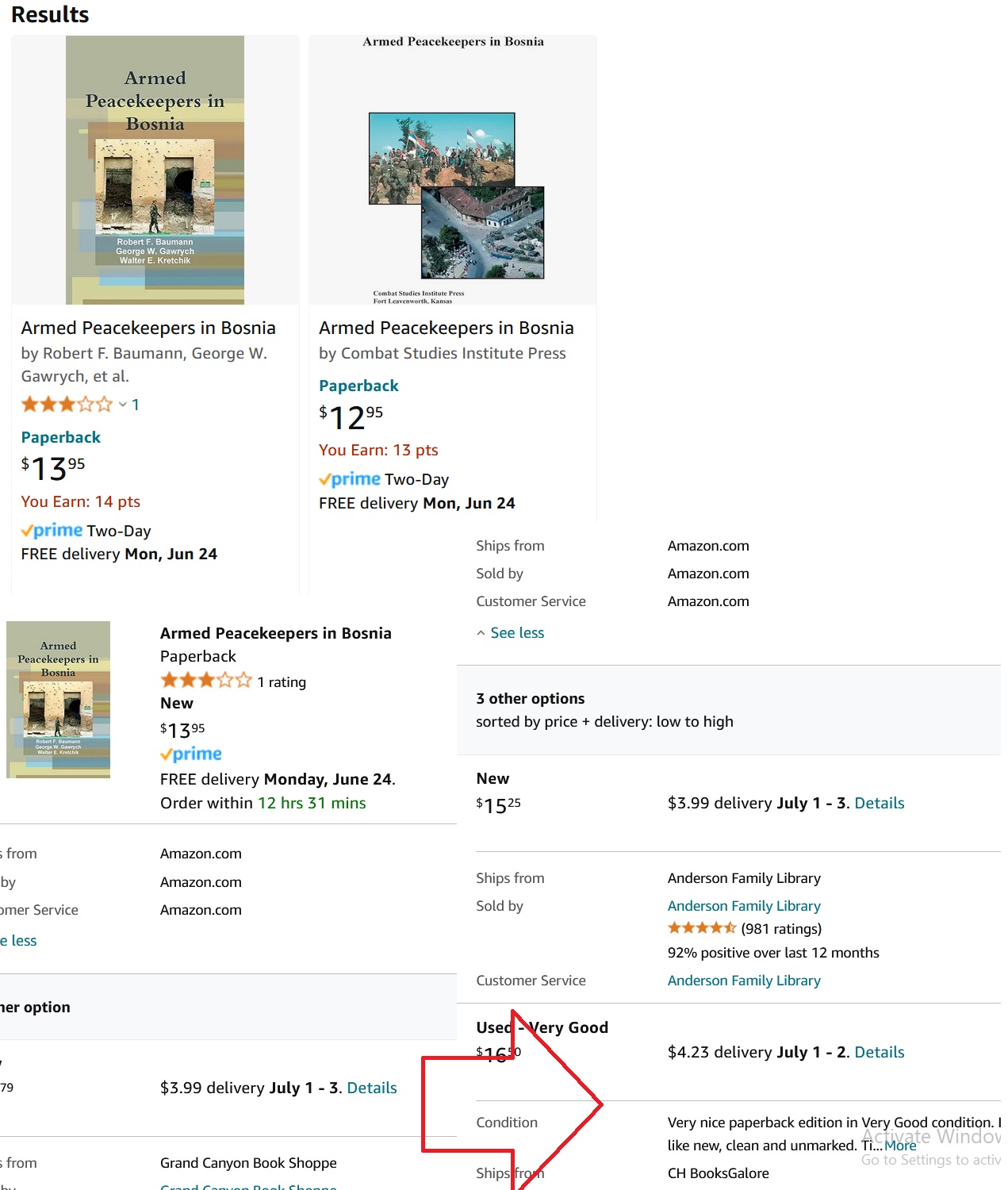
Task: Open the first Armed Peacekeepers in Bosnia cover
Action: pos(155,170)
